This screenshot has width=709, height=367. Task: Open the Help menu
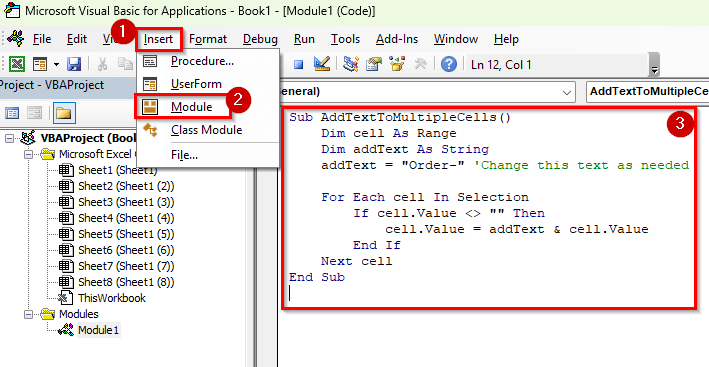tap(506, 39)
